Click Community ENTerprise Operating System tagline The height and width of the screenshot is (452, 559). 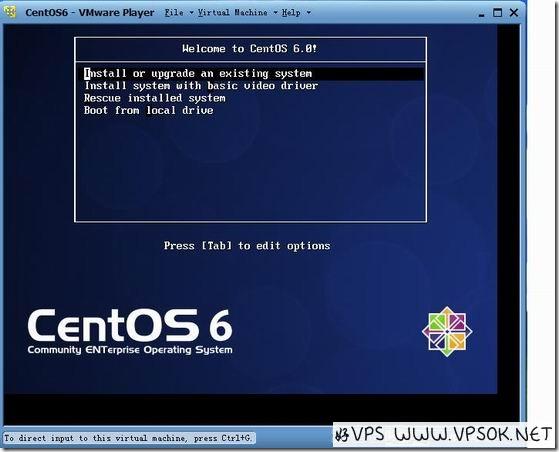coord(130,350)
